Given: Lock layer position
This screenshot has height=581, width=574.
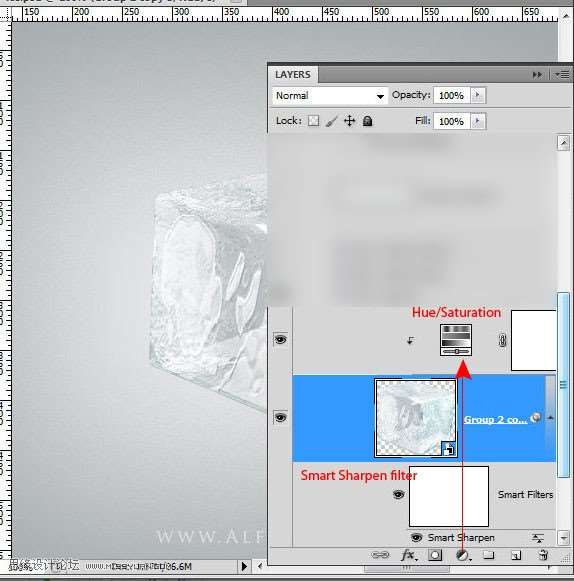Looking at the screenshot, I should [x=349, y=121].
